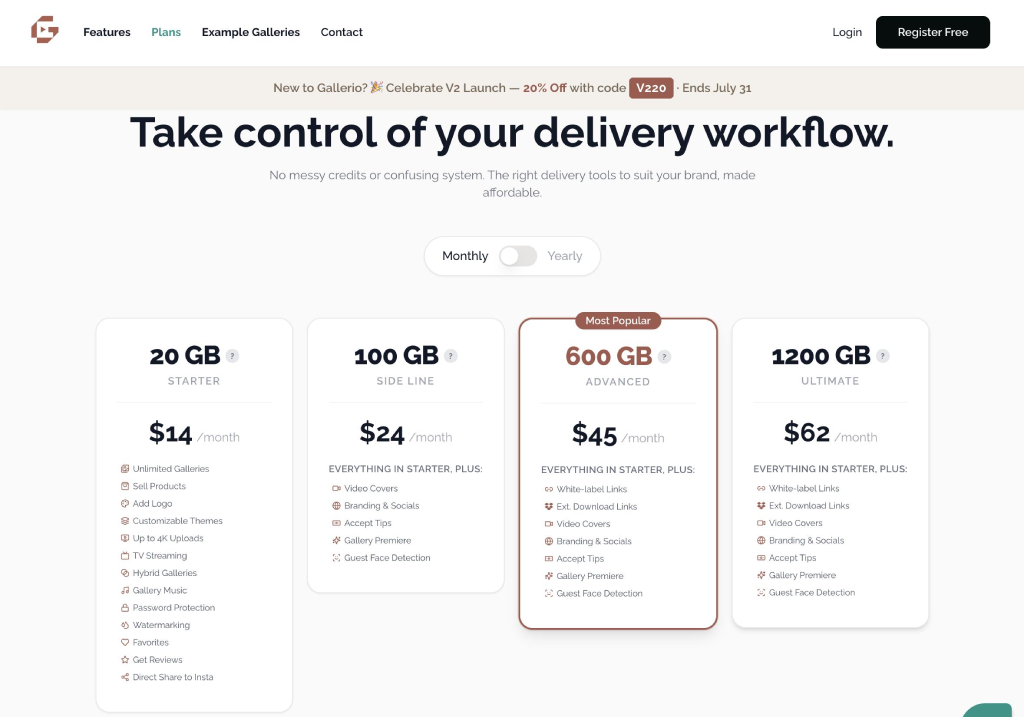The width and height of the screenshot is (1024, 717).
Task: Click the Favorites heart icon in Starter
Action: point(125,643)
